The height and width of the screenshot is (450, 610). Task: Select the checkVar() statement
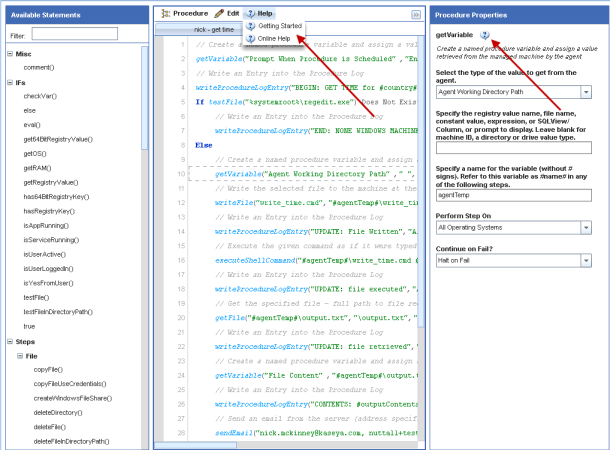pyautogui.click(x=40, y=96)
